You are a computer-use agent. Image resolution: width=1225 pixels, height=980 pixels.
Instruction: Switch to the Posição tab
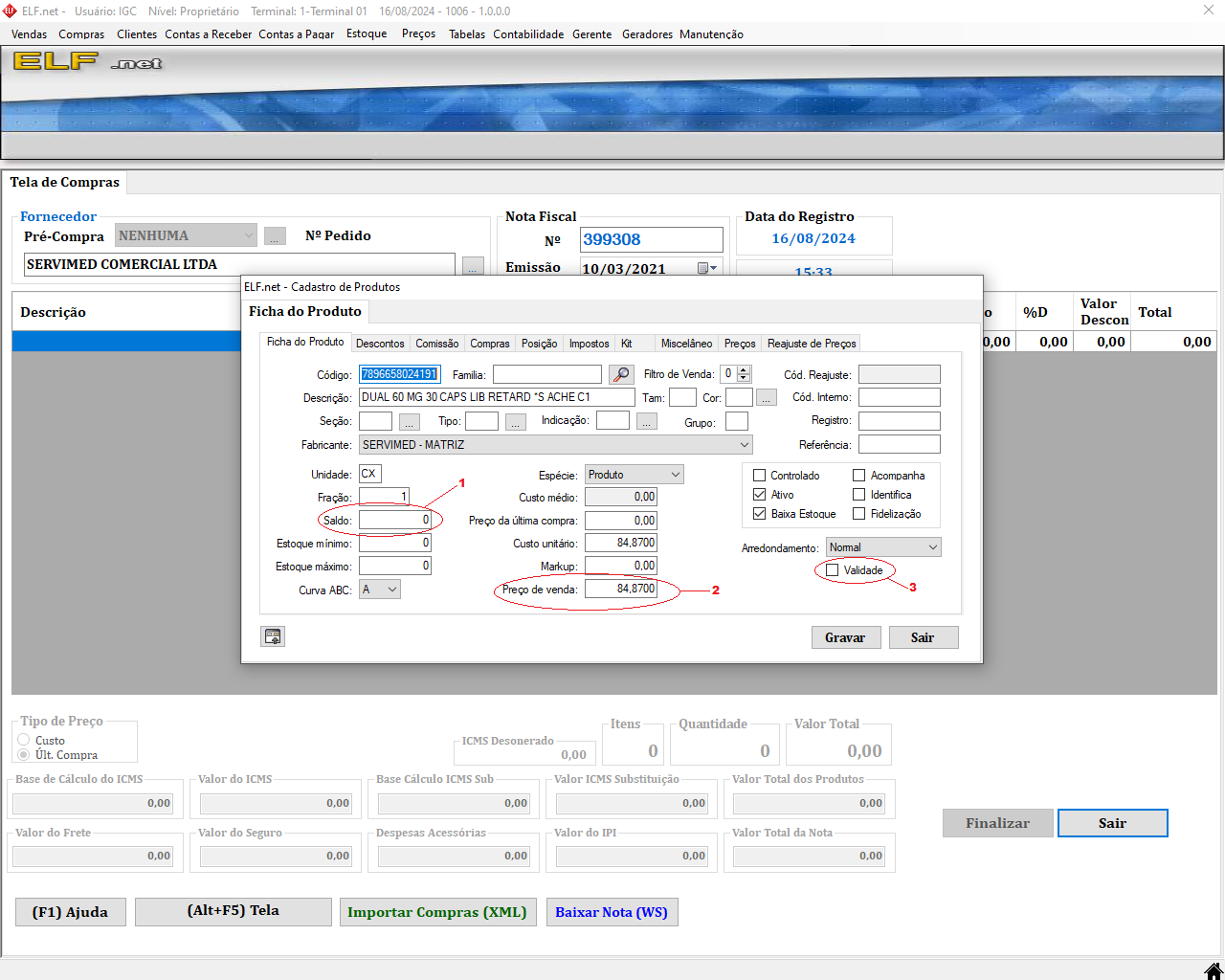(539, 344)
